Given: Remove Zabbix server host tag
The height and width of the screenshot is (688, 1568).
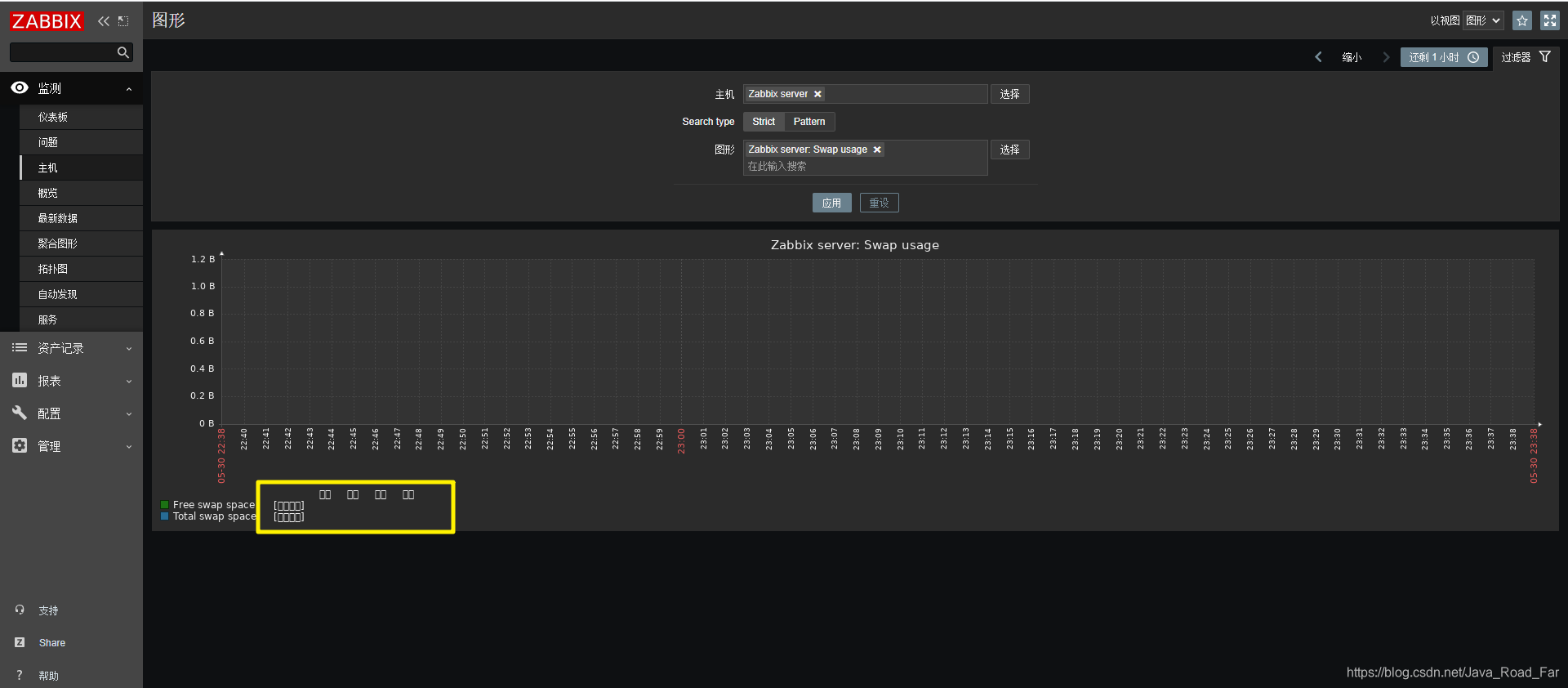Looking at the screenshot, I should click(817, 94).
